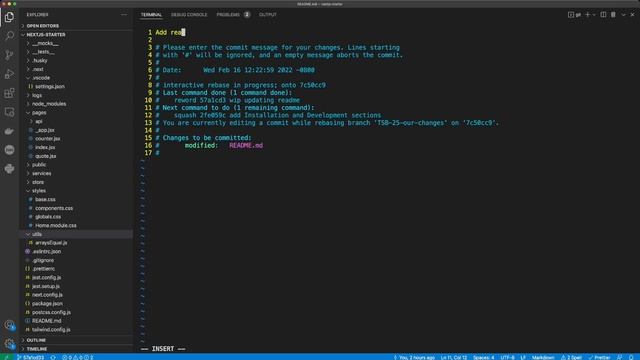Image resolution: width=640 pixels, height=360 pixels.
Task: Close the terminal panel
Action: tap(632, 15)
